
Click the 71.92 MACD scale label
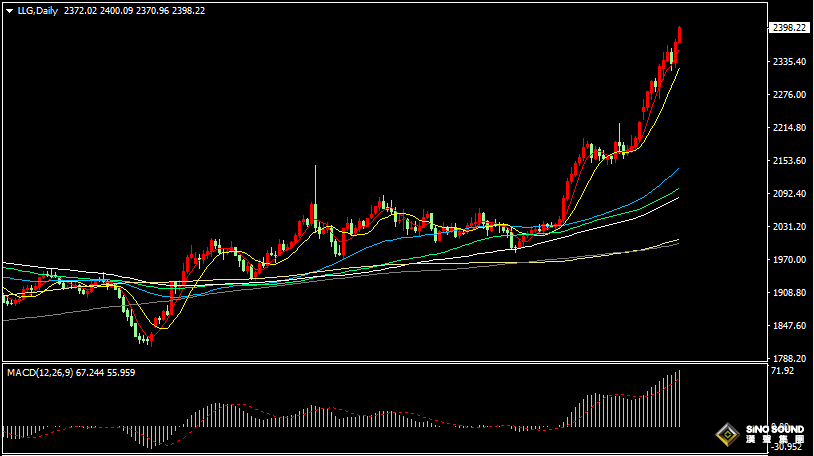coord(784,371)
